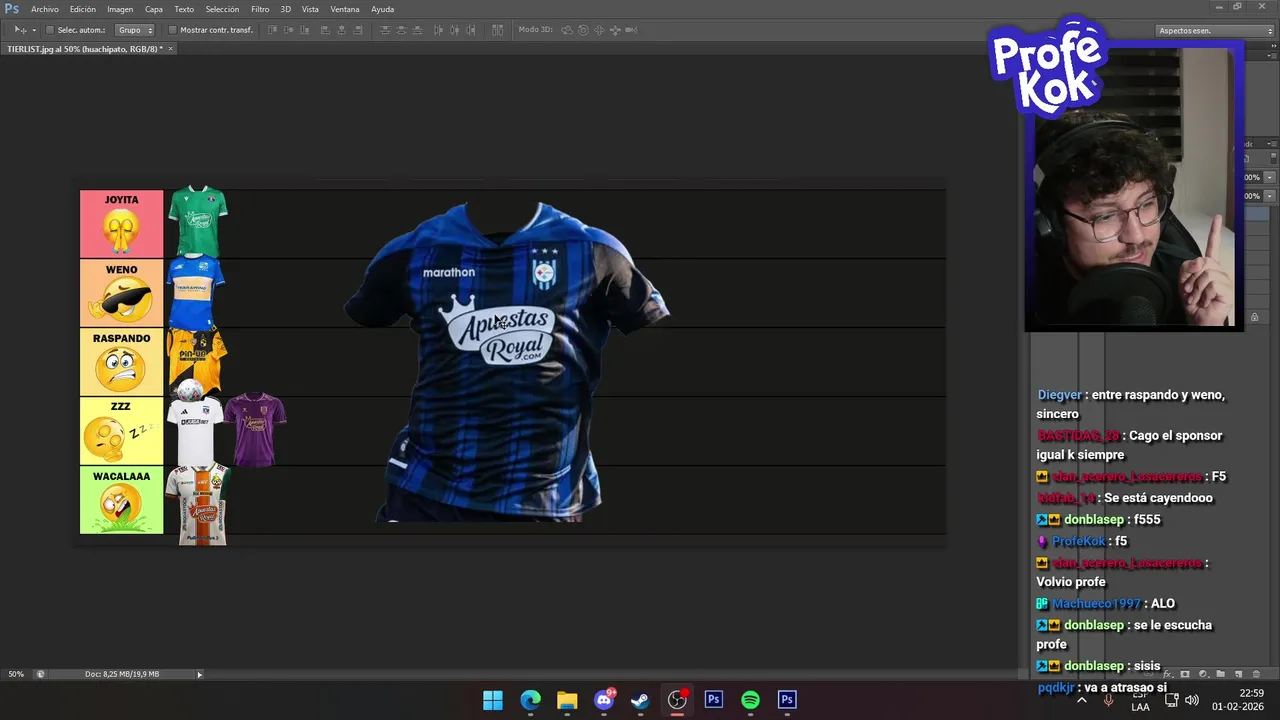Click align horizontal centers icon
The height and width of the screenshot is (720, 1280).
342,30
